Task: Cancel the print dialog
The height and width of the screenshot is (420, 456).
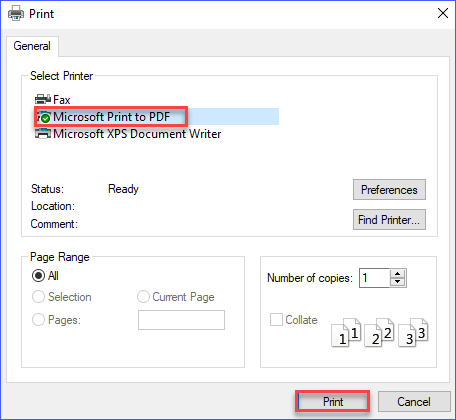Action: pos(414,402)
